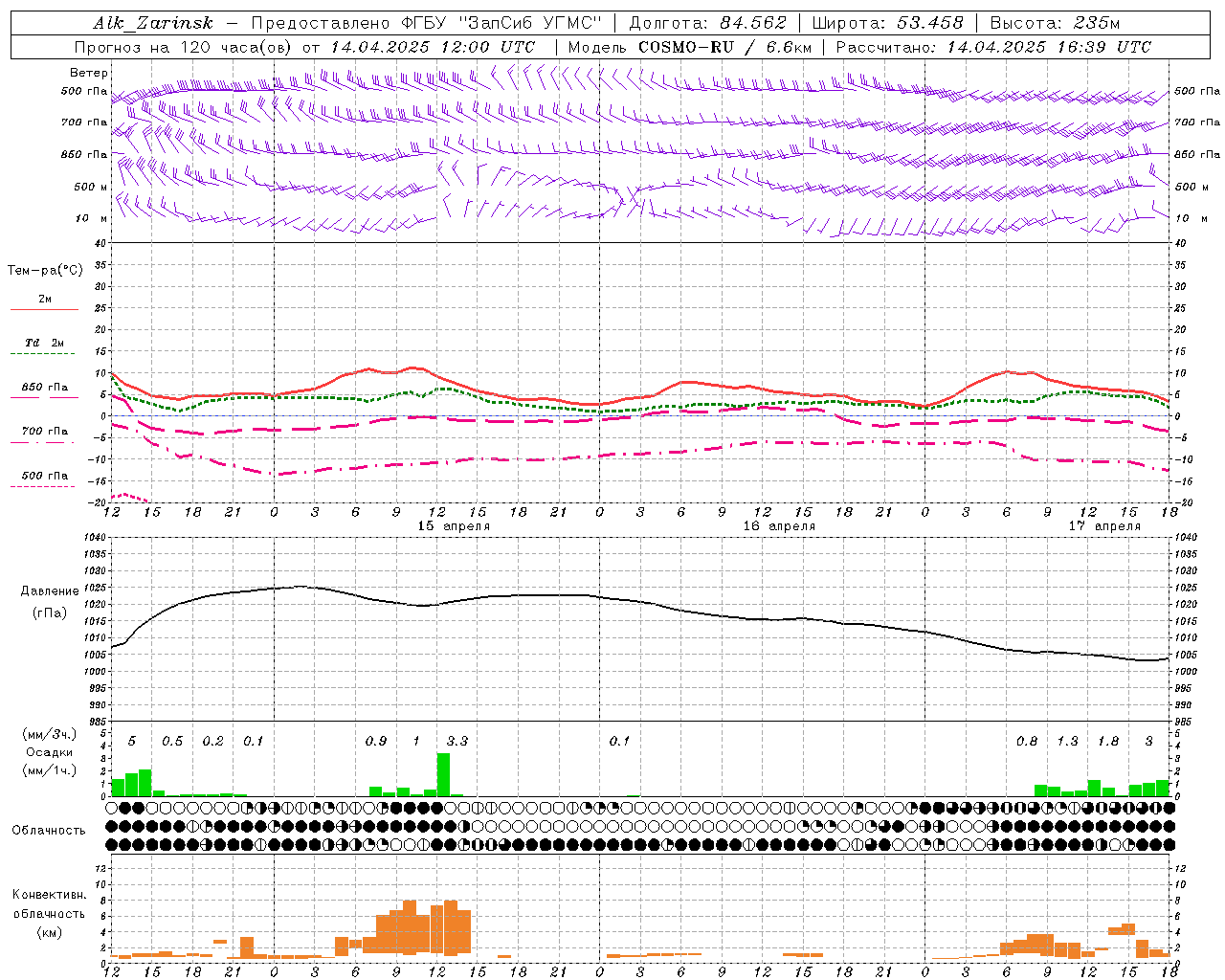
Task: Click the (км) unit under the convective cloud label
Action: (x=50, y=932)
